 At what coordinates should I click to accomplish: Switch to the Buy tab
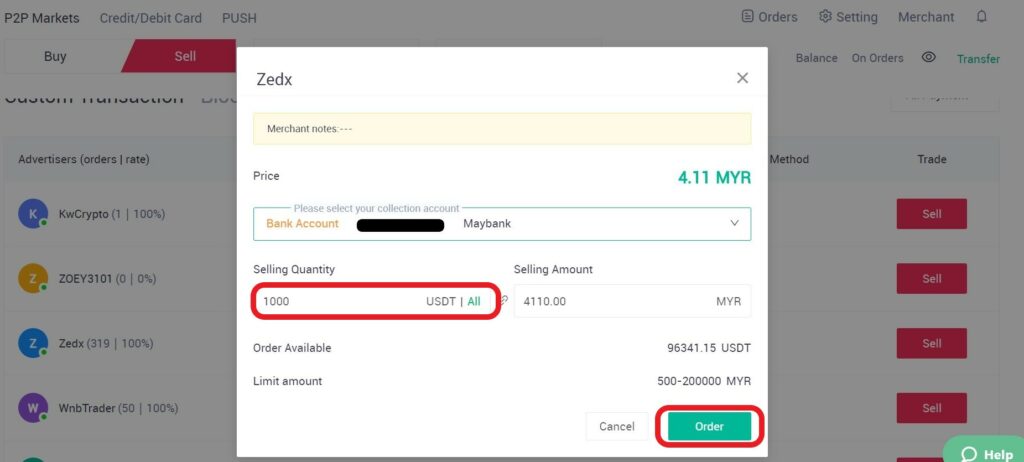tap(56, 56)
